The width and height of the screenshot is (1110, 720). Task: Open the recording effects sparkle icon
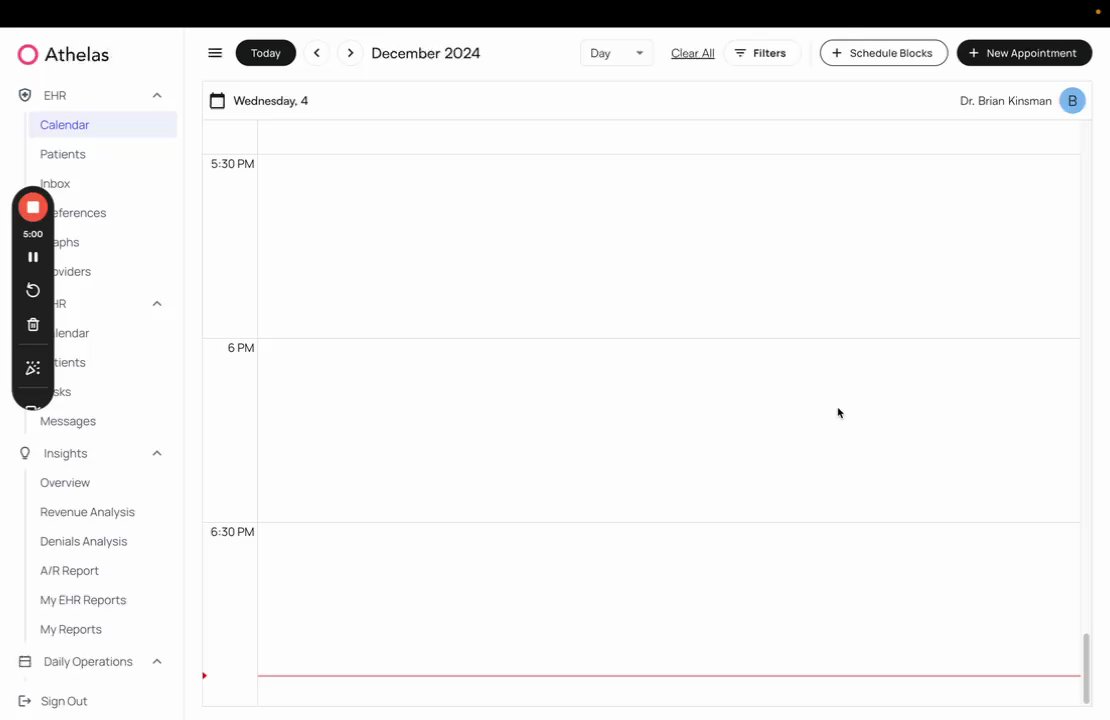coord(33,367)
